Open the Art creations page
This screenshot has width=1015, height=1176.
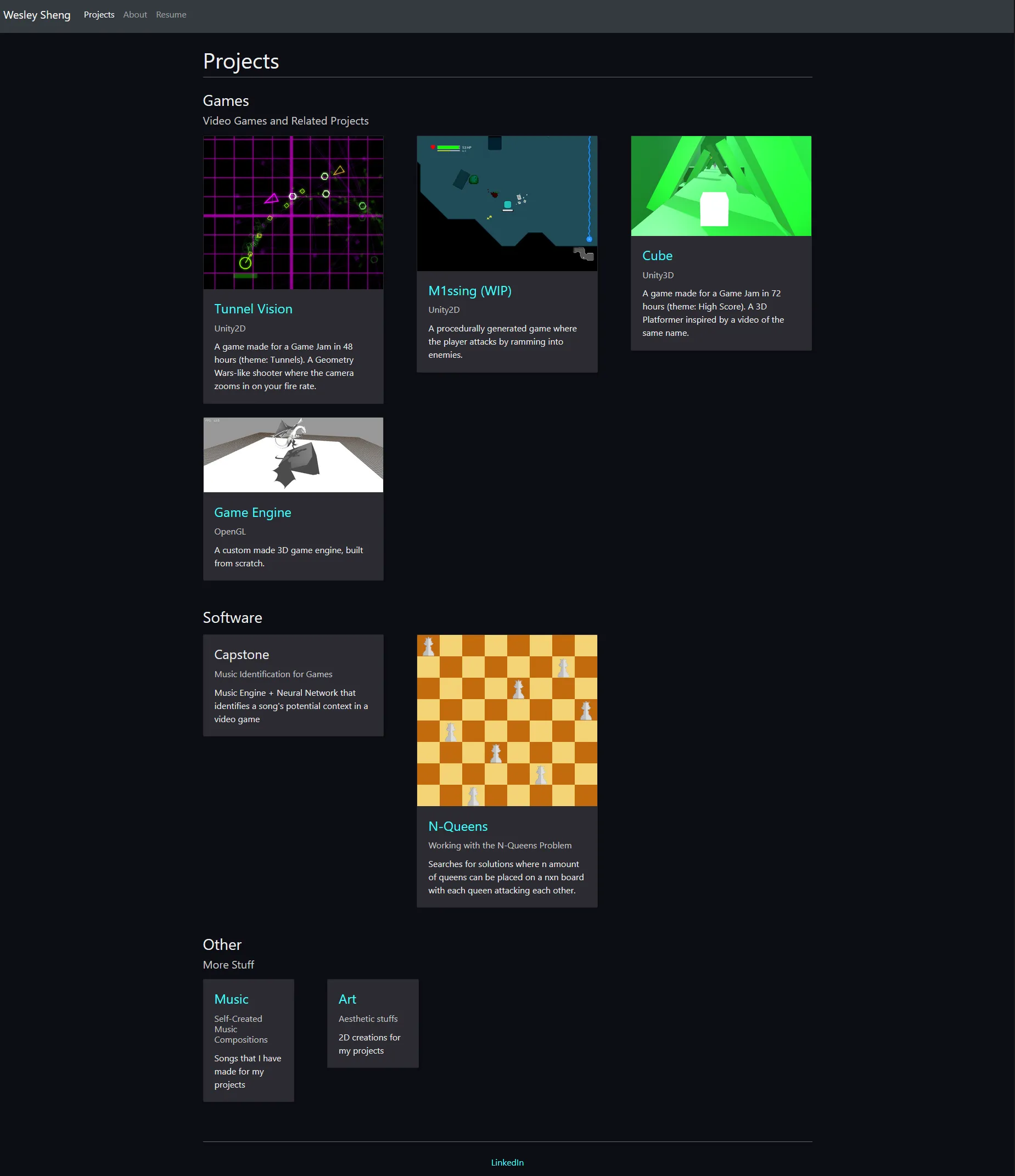click(347, 999)
